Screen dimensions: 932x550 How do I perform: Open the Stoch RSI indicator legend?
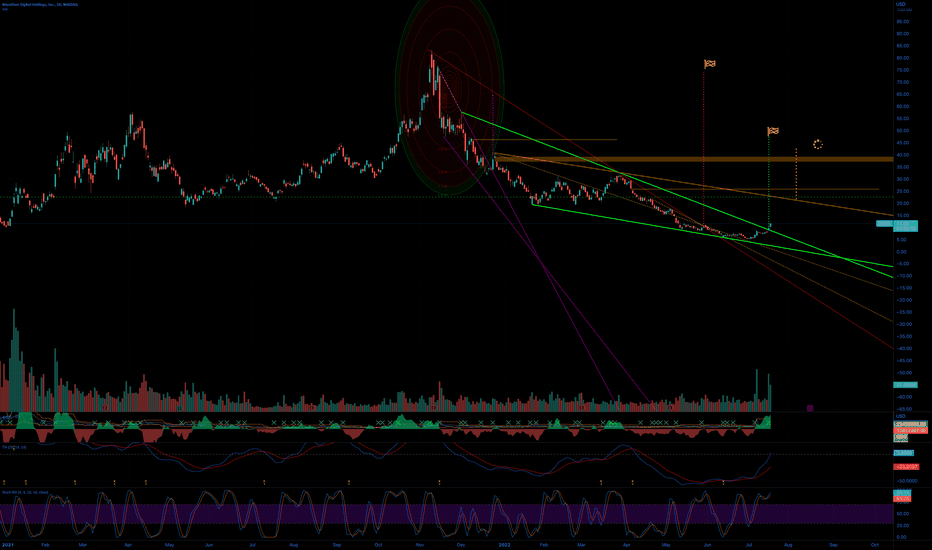tap(25, 492)
